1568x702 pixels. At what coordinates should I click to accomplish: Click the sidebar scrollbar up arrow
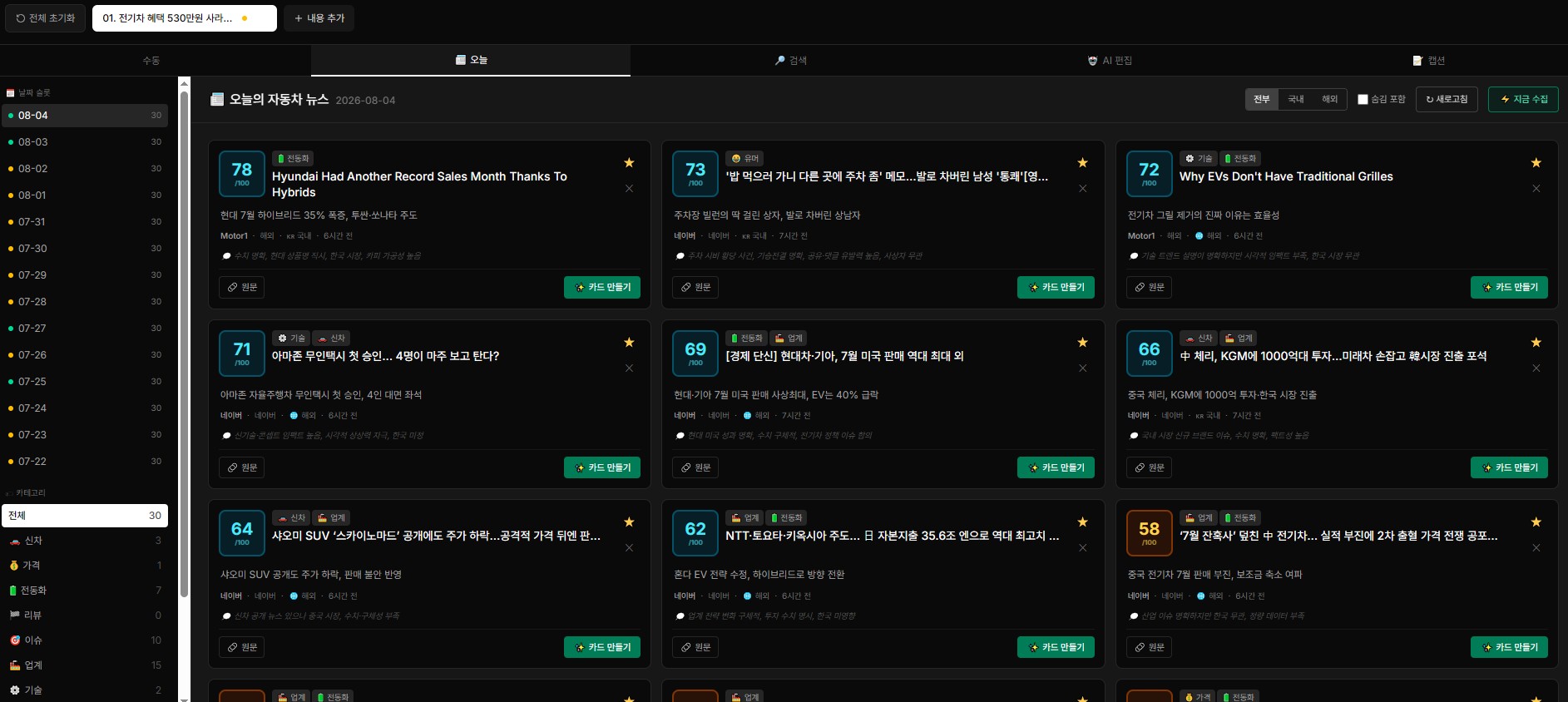click(x=185, y=83)
